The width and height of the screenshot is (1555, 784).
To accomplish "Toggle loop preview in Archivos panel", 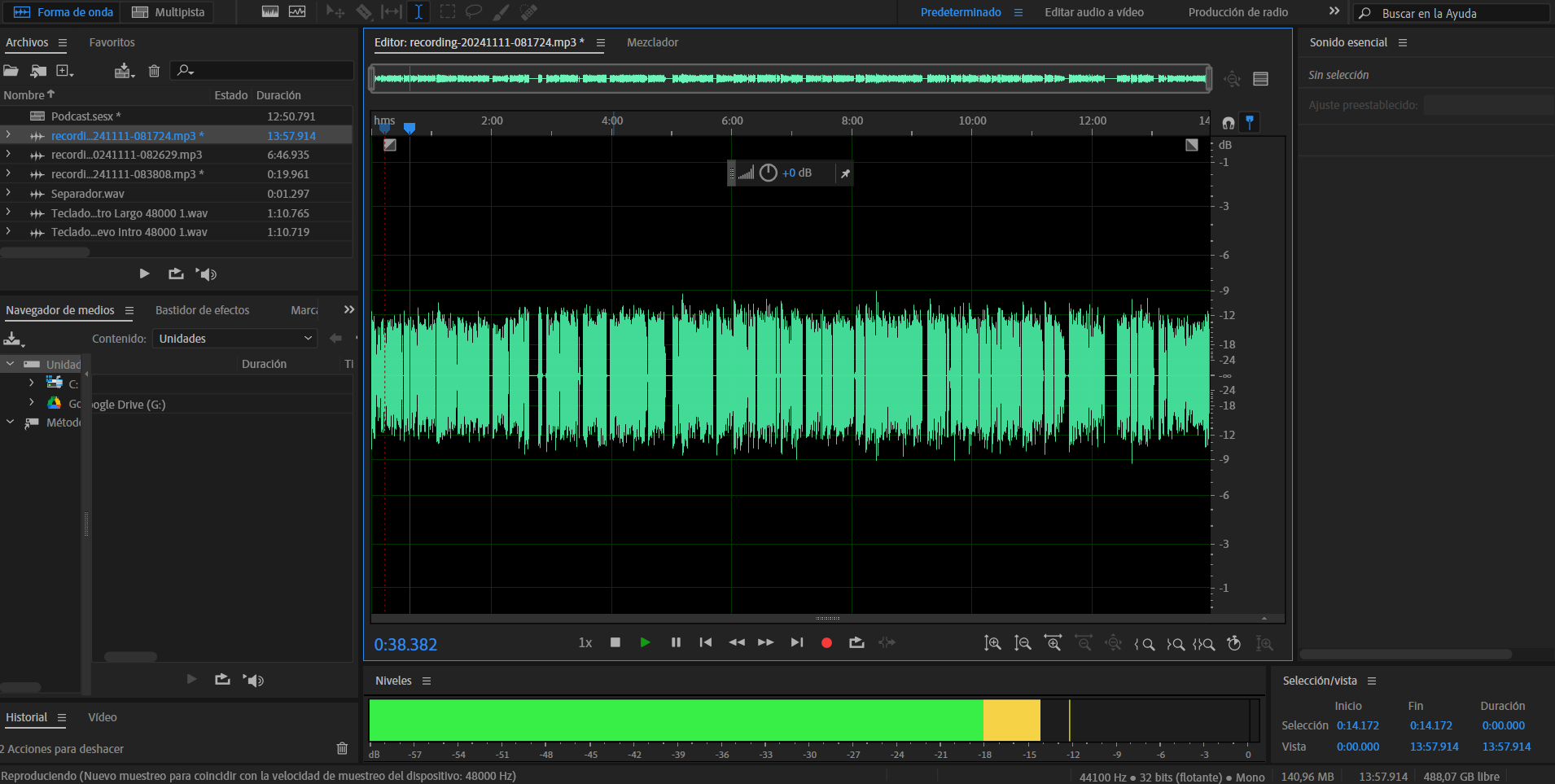I will pyautogui.click(x=176, y=274).
